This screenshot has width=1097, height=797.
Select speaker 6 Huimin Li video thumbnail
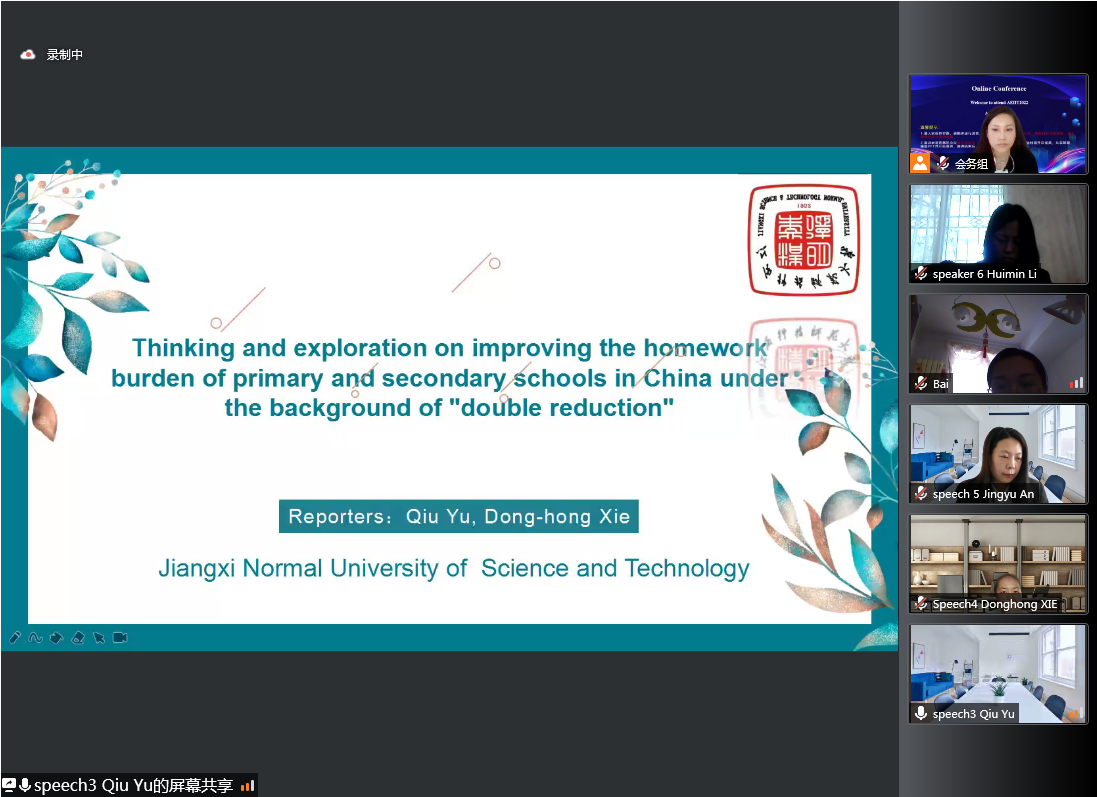pos(998,234)
